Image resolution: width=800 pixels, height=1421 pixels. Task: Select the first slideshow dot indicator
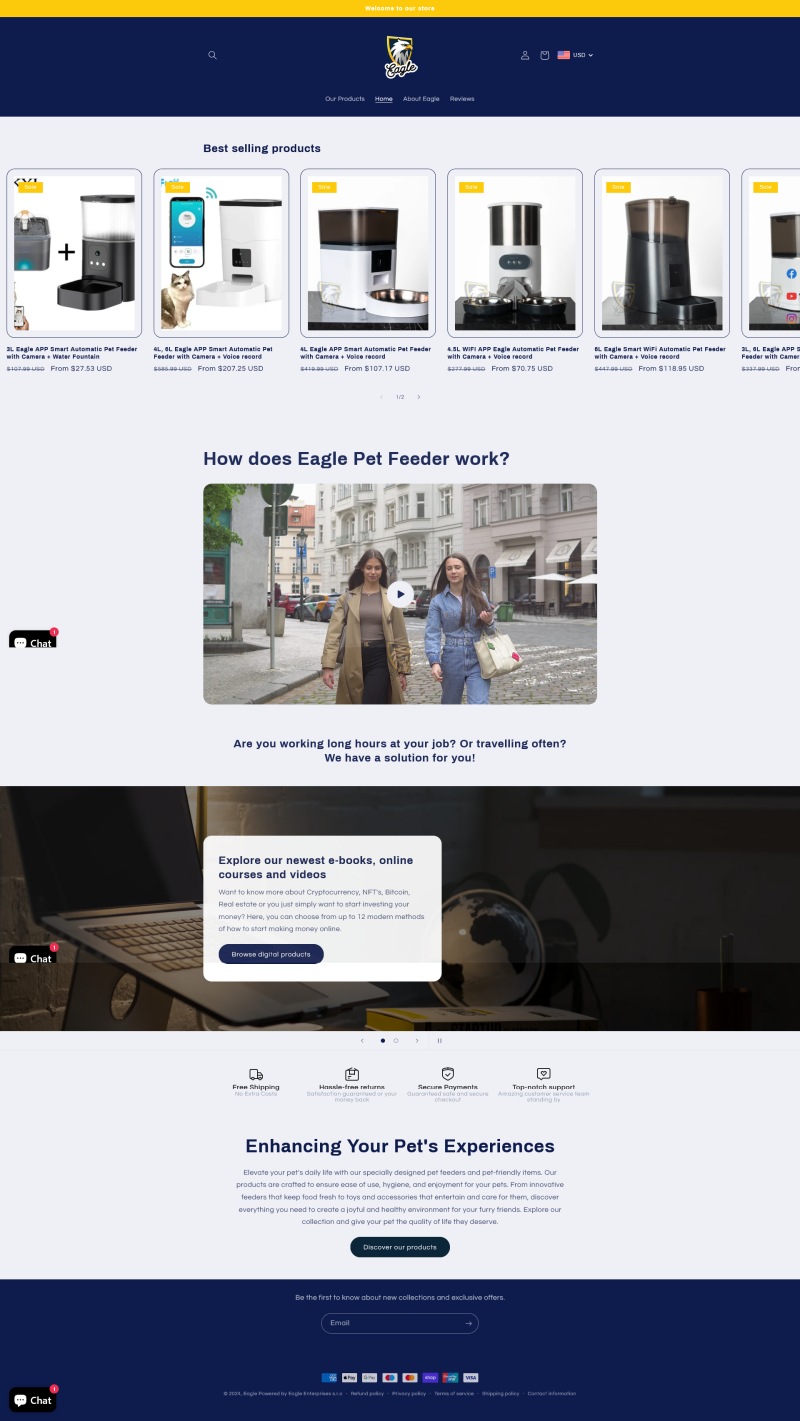(383, 1040)
